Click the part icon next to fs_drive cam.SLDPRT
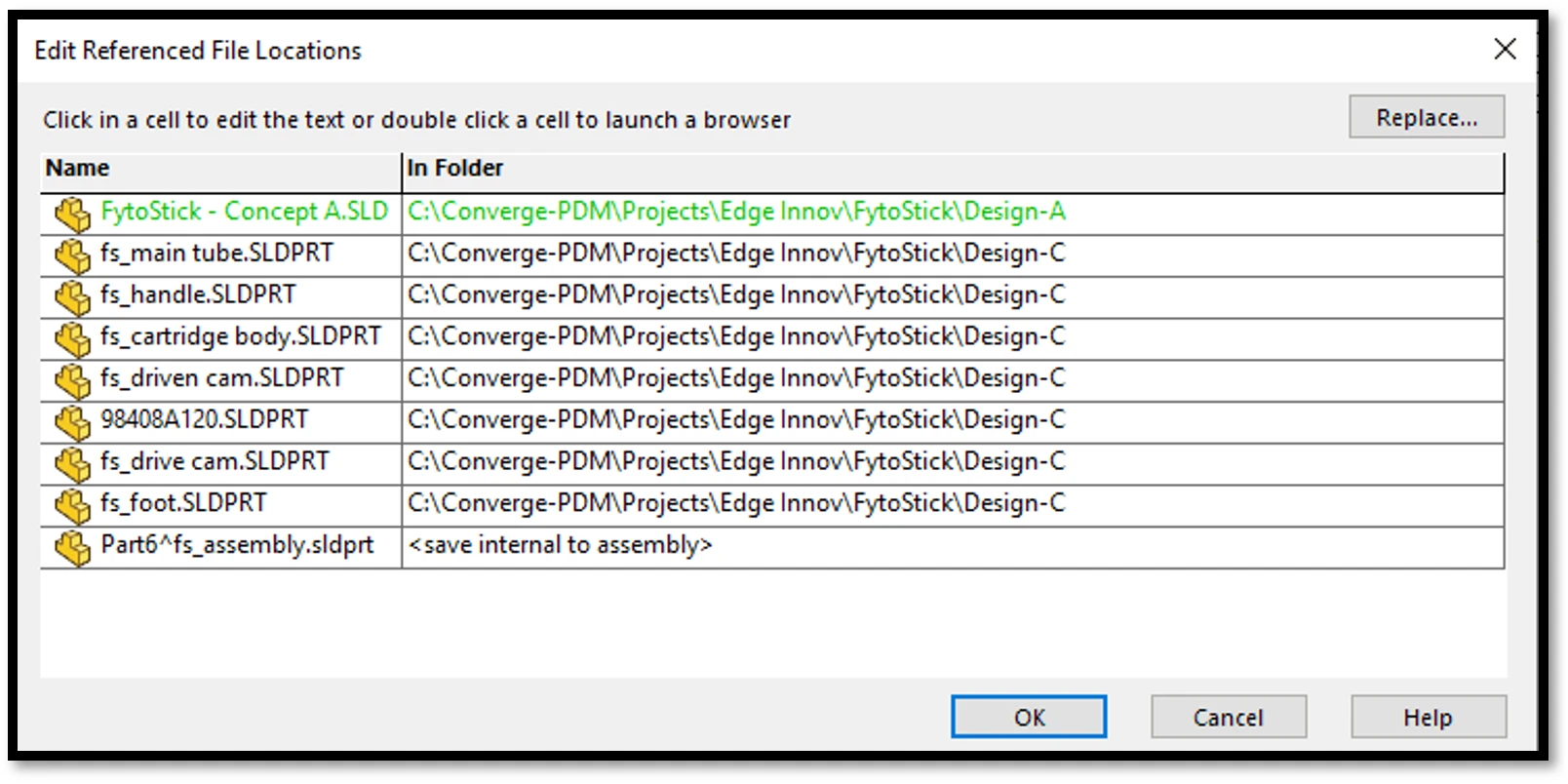The image size is (1568, 784). pyautogui.click(x=72, y=464)
